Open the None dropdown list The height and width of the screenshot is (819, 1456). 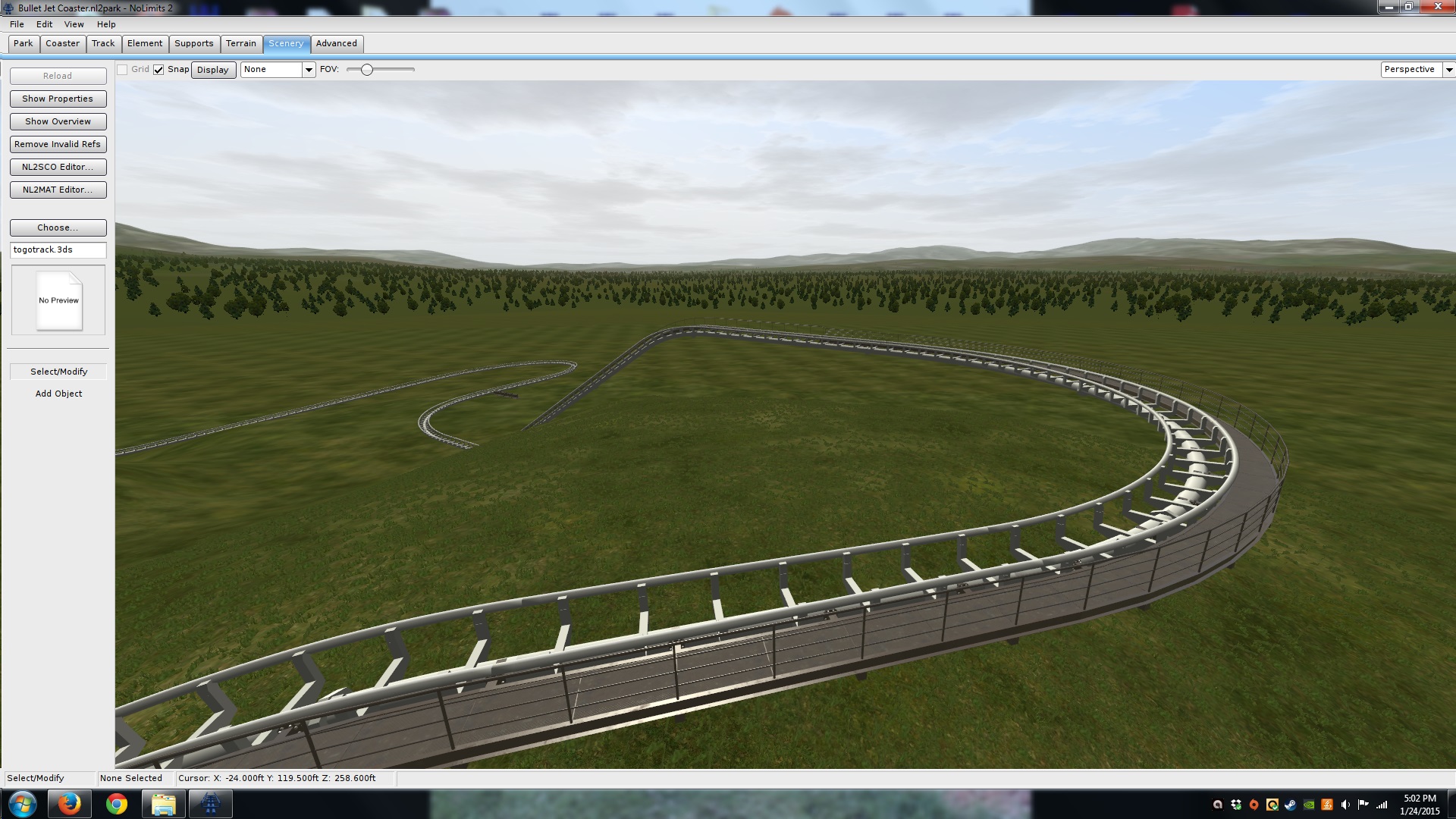coord(308,70)
